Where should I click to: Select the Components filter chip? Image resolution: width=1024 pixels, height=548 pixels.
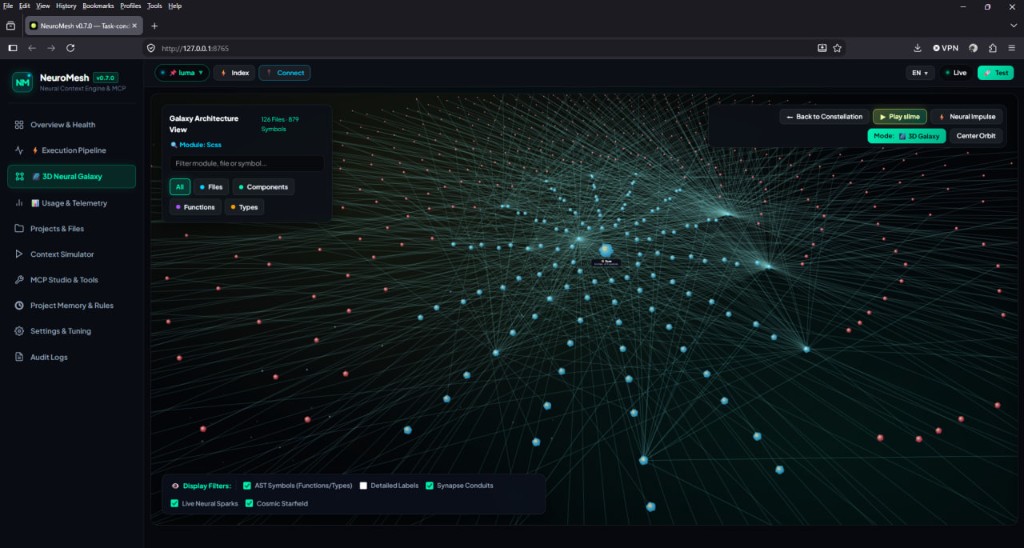click(263, 187)
